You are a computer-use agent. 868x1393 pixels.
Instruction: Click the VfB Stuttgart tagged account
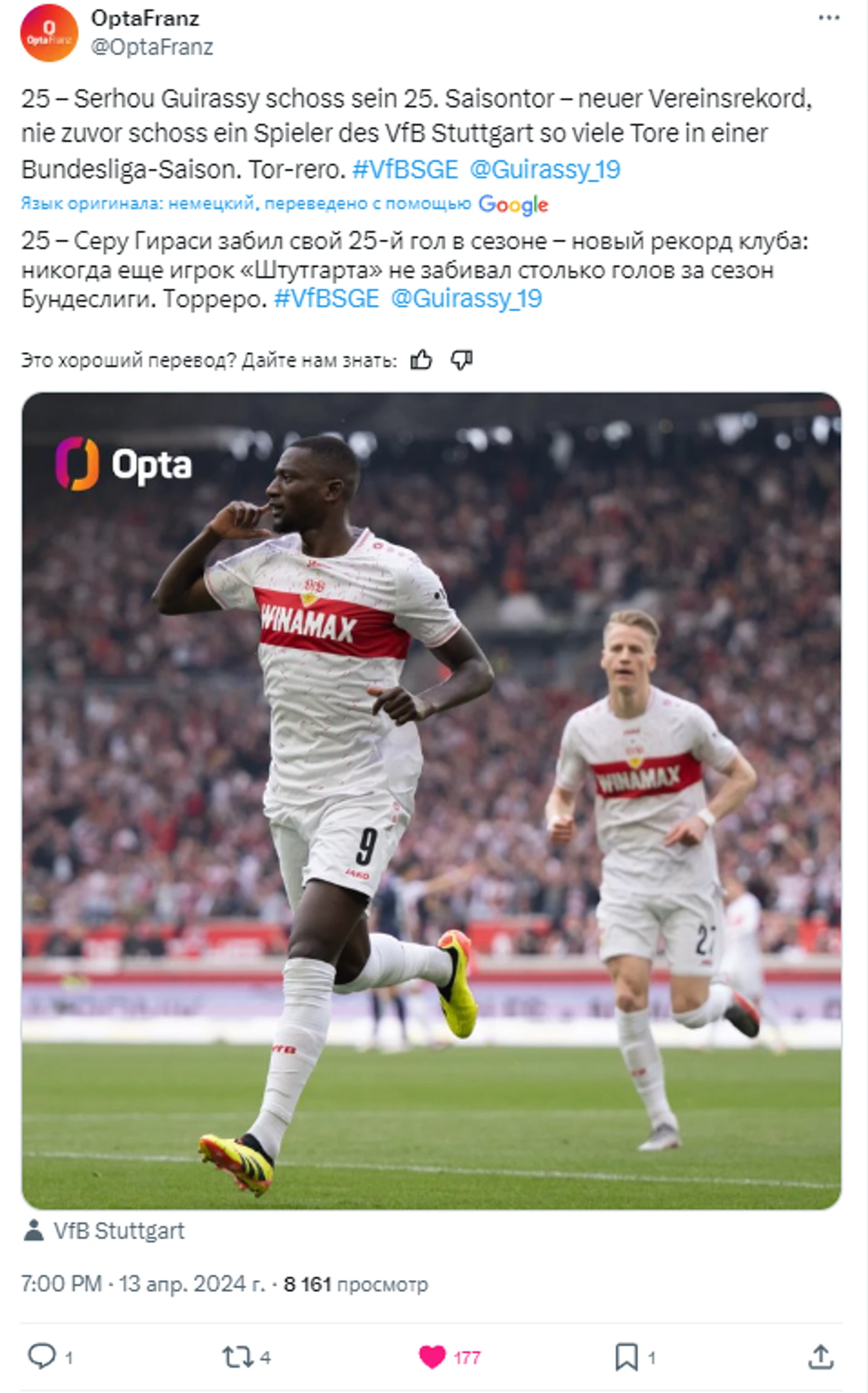tap(119, 1231)
